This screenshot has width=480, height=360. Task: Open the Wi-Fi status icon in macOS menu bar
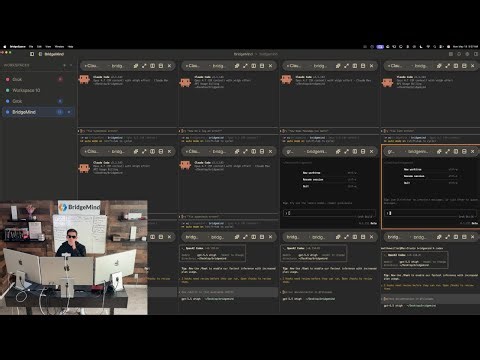coord(428,47)
